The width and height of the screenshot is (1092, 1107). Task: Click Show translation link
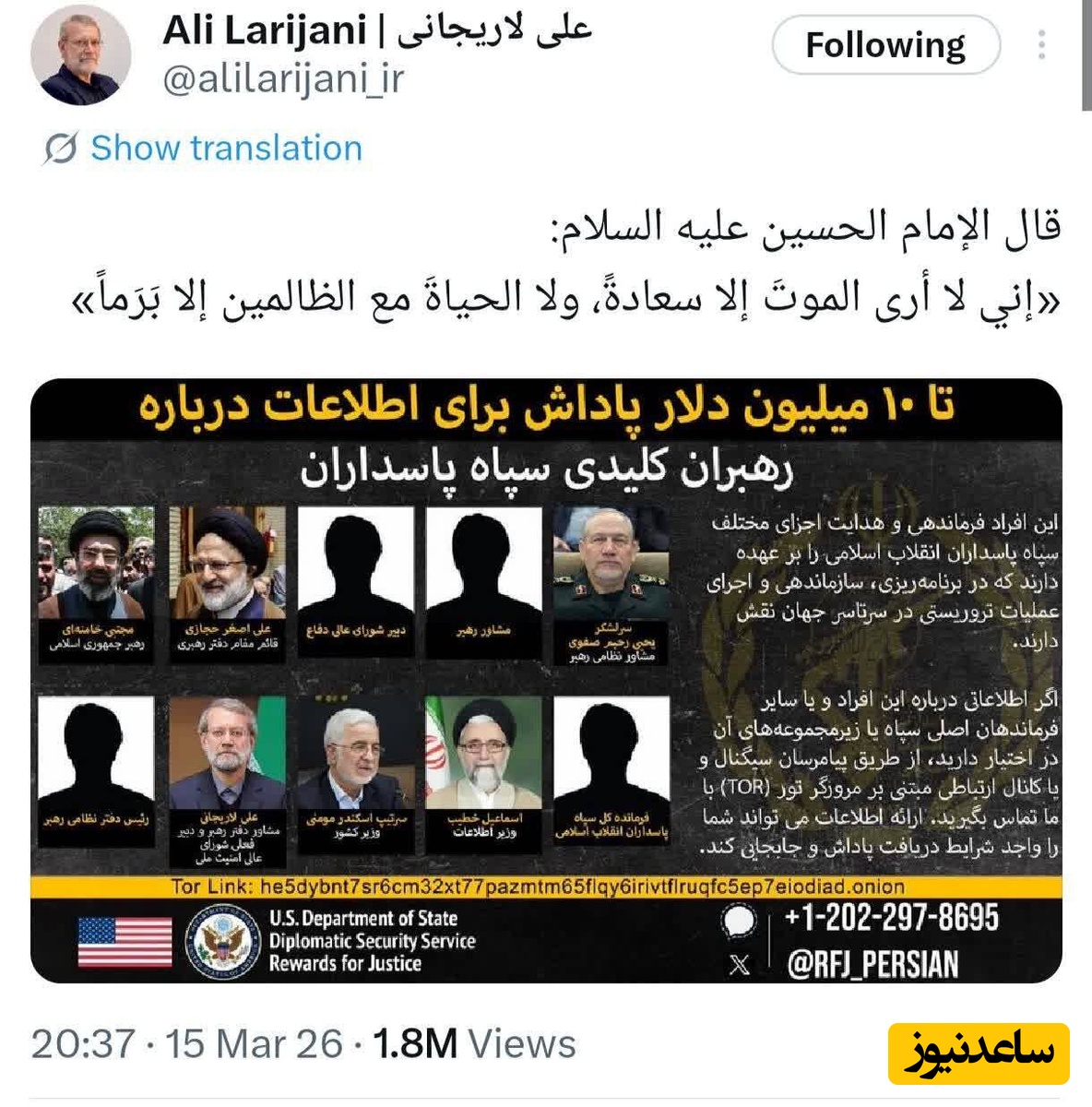point(226,148)
